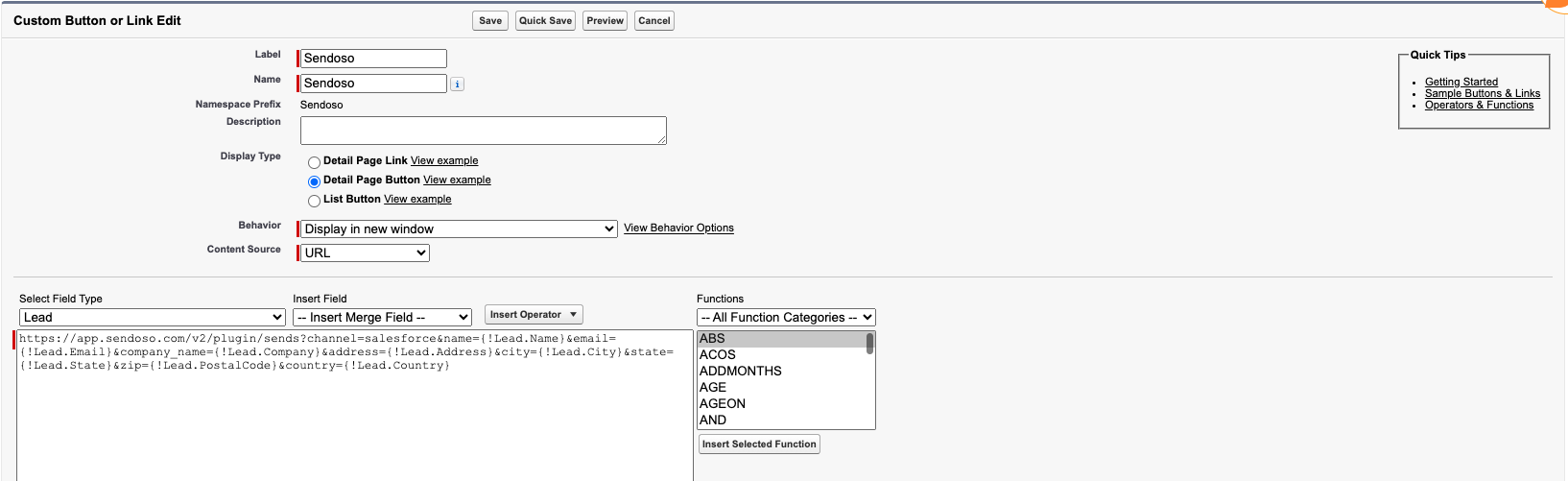Click the Preview button
Image resolution: width=1568 pixels, height=481 pixels.
click(606, 21)
